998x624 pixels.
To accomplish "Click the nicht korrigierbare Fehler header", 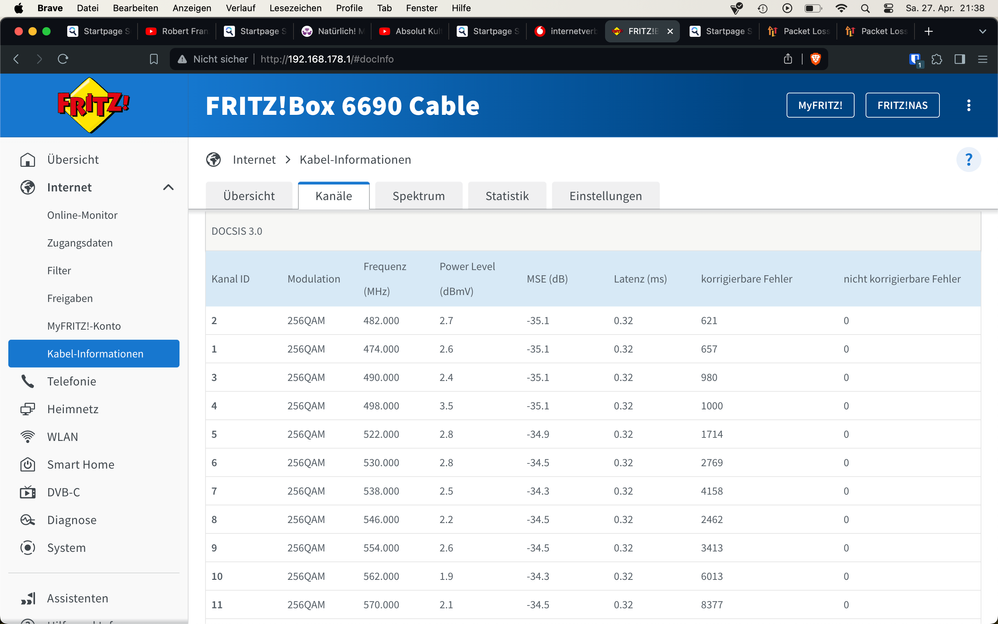I will coord(902,279).
